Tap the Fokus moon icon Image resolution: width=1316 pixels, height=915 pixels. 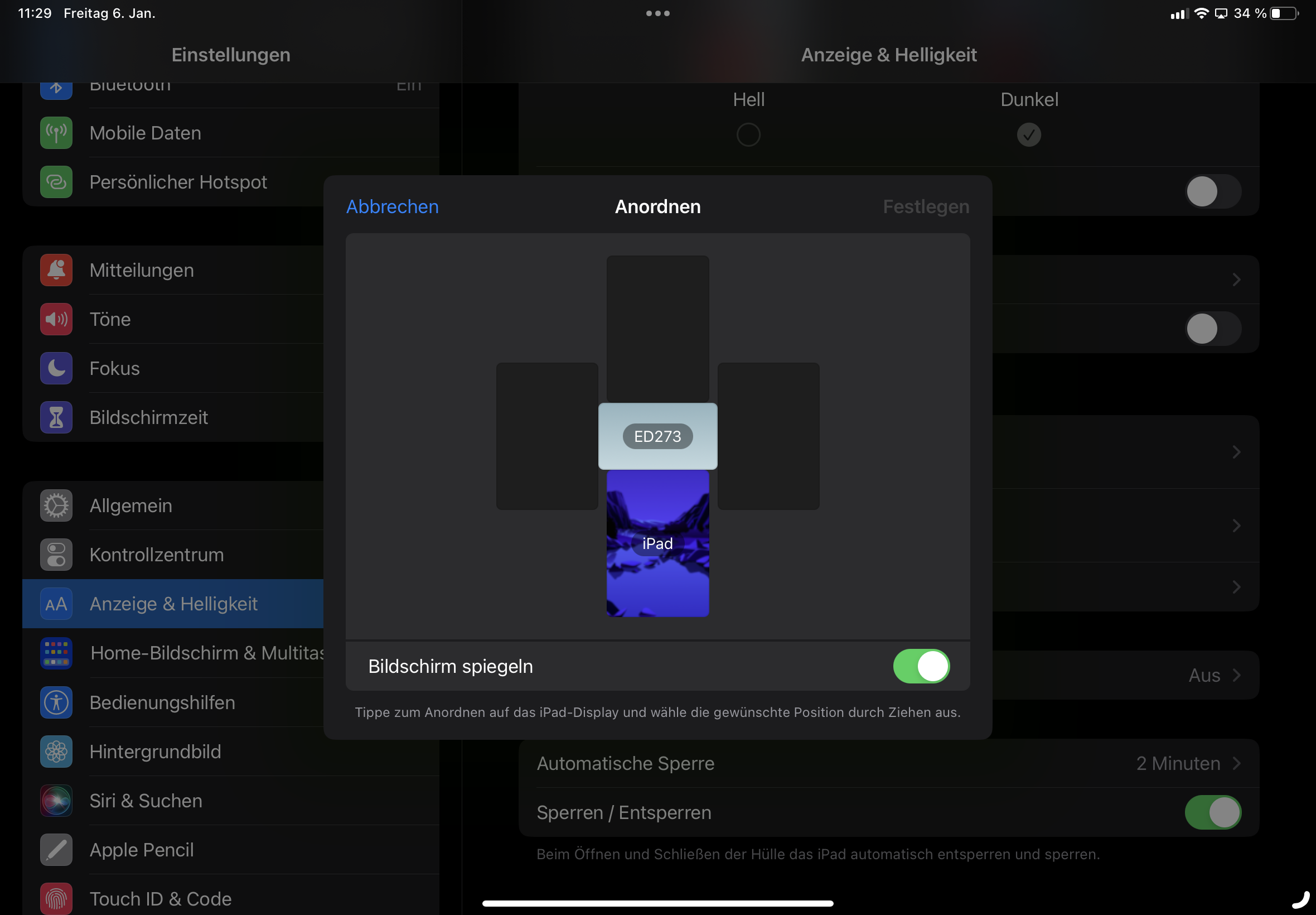point(56,368)
